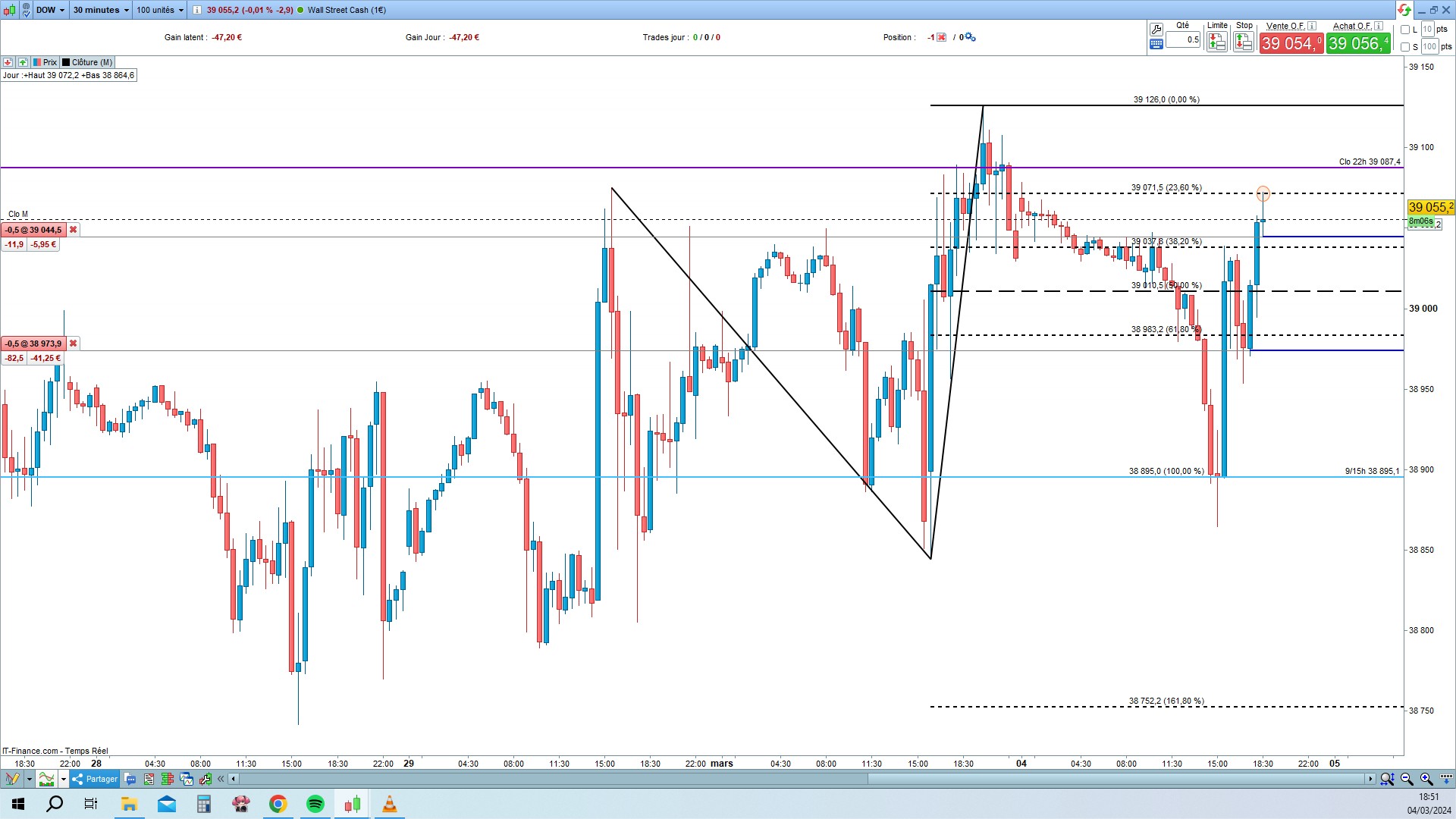The width and height of the screenshot is (1456, 819).
Task: Place a Limite order via its icon
Action: click(1216, 42)
